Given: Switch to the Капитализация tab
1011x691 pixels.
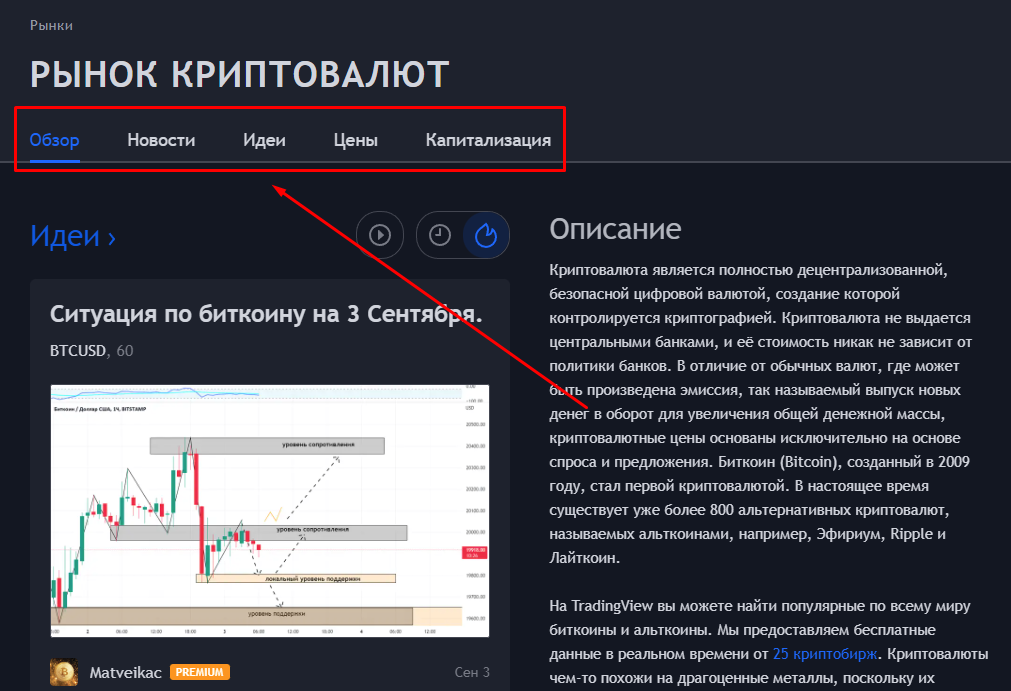Looking at the screenshot, I should point(488,140).
